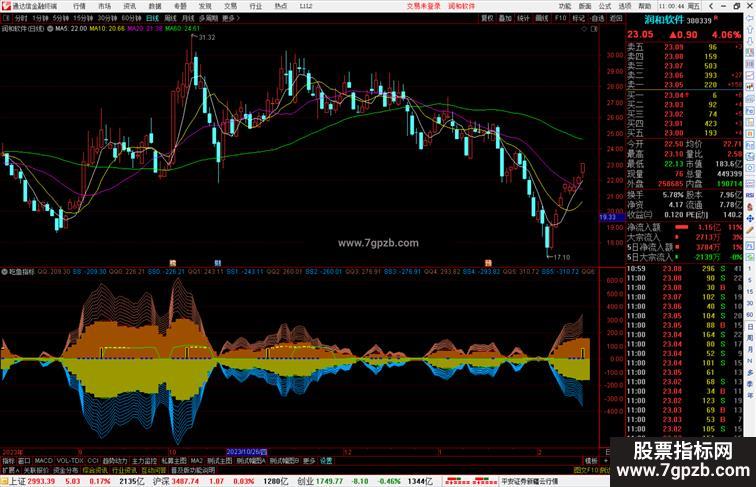
Task: Open the 选项 menu
Action: (625, 6)
